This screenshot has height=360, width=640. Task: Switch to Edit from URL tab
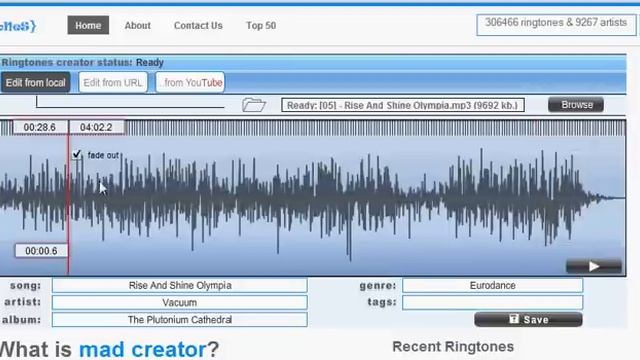point(113,82)
